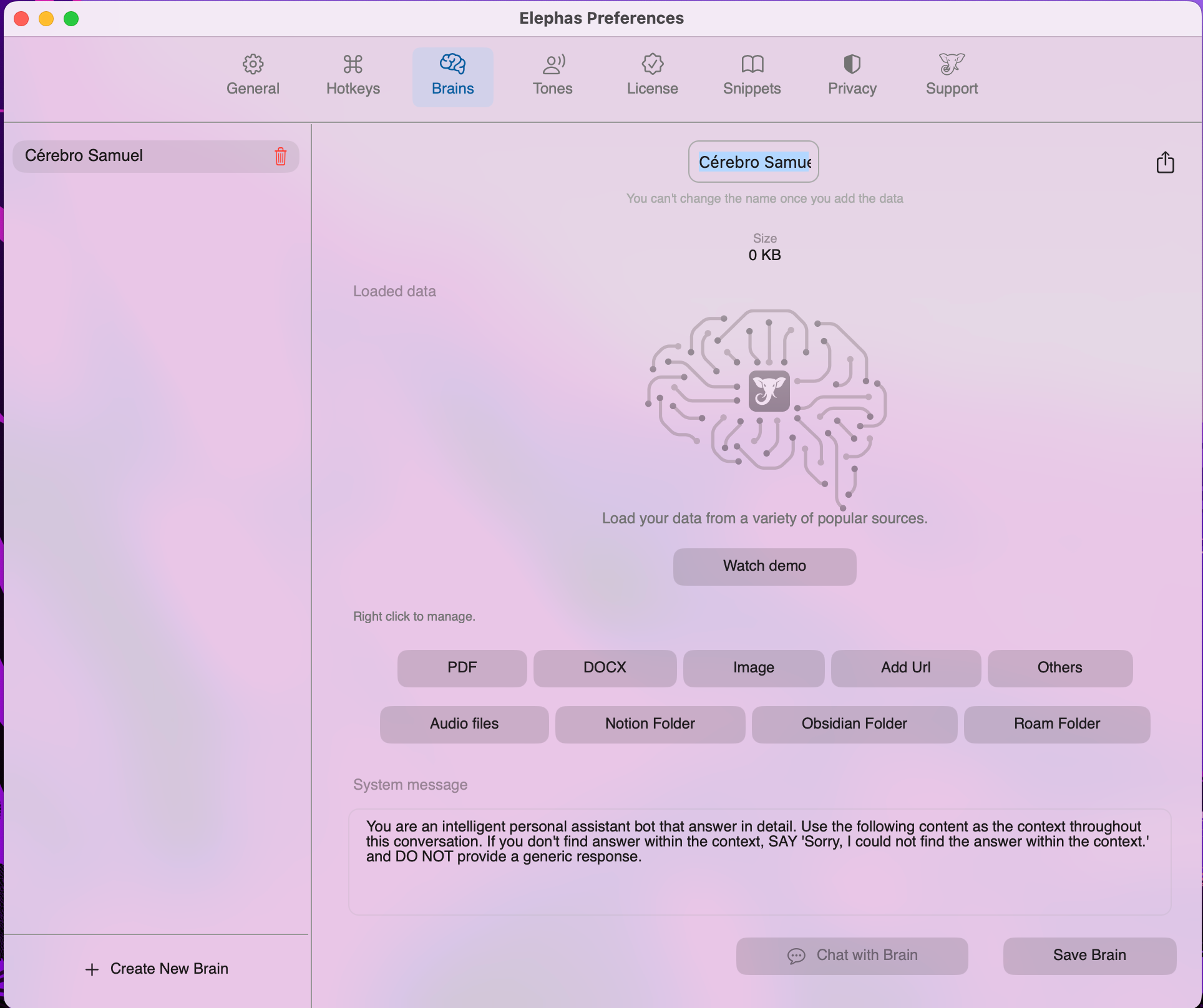Go to the License badge icon tab
Screen dimensions: 1203x1008
pos(652,75)
